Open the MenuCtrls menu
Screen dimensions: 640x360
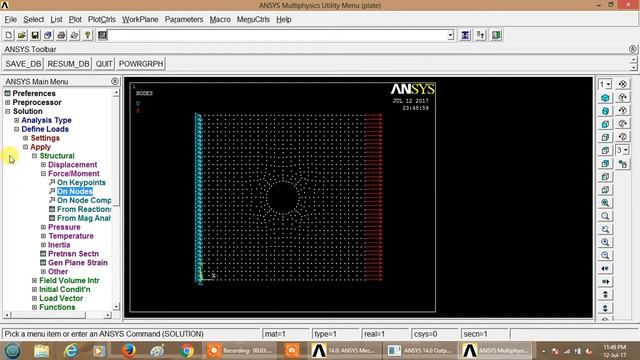pyautogui.click(x=253, y=19)
